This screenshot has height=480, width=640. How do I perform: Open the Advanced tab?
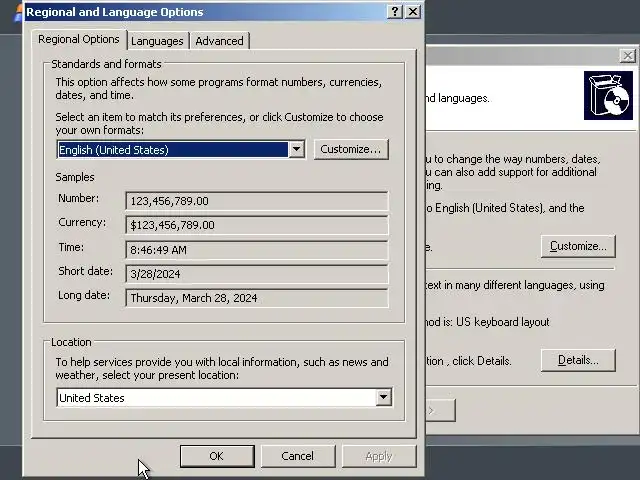tap(219, 41)
